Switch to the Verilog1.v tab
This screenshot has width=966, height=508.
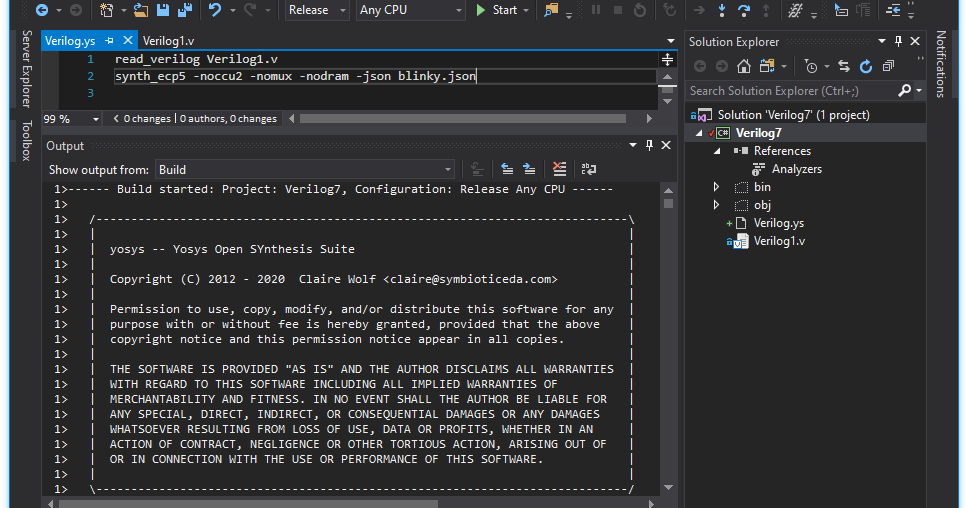click(168, 41)
